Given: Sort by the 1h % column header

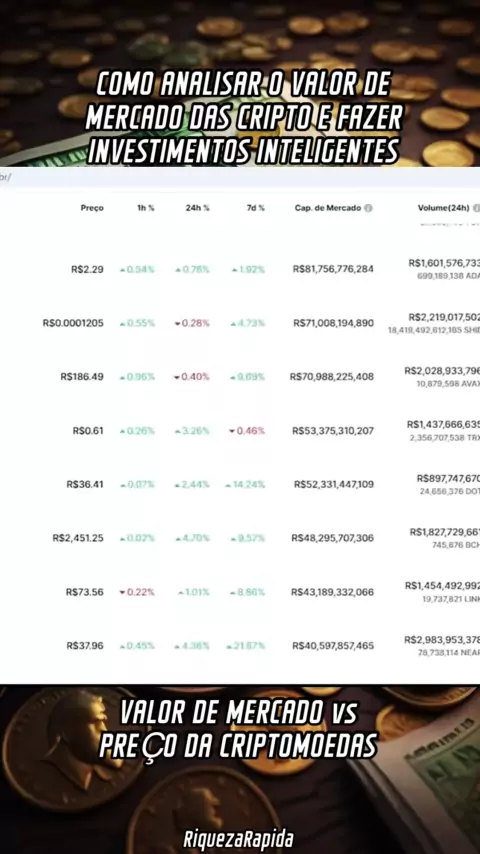Looking at the screenshot, I should tap(145, 208).
